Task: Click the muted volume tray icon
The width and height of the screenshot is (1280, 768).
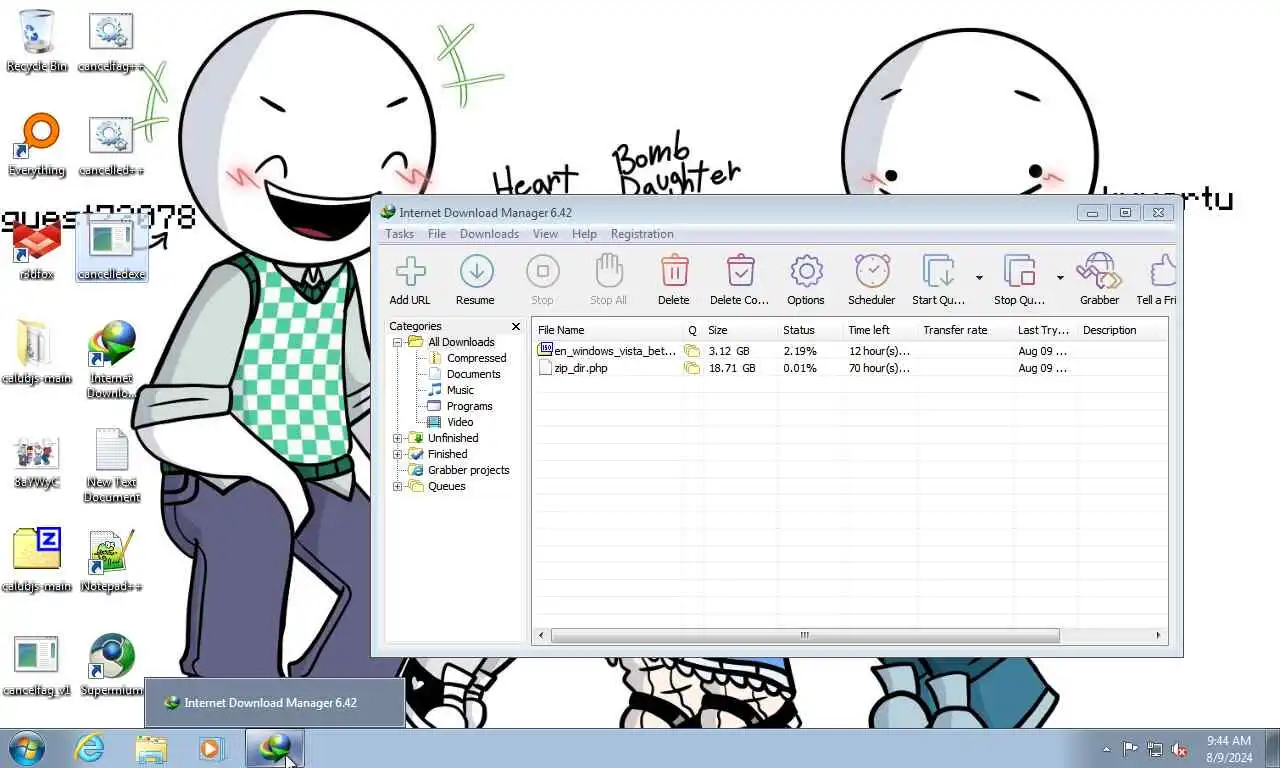Action: [x=1180, y=749]
